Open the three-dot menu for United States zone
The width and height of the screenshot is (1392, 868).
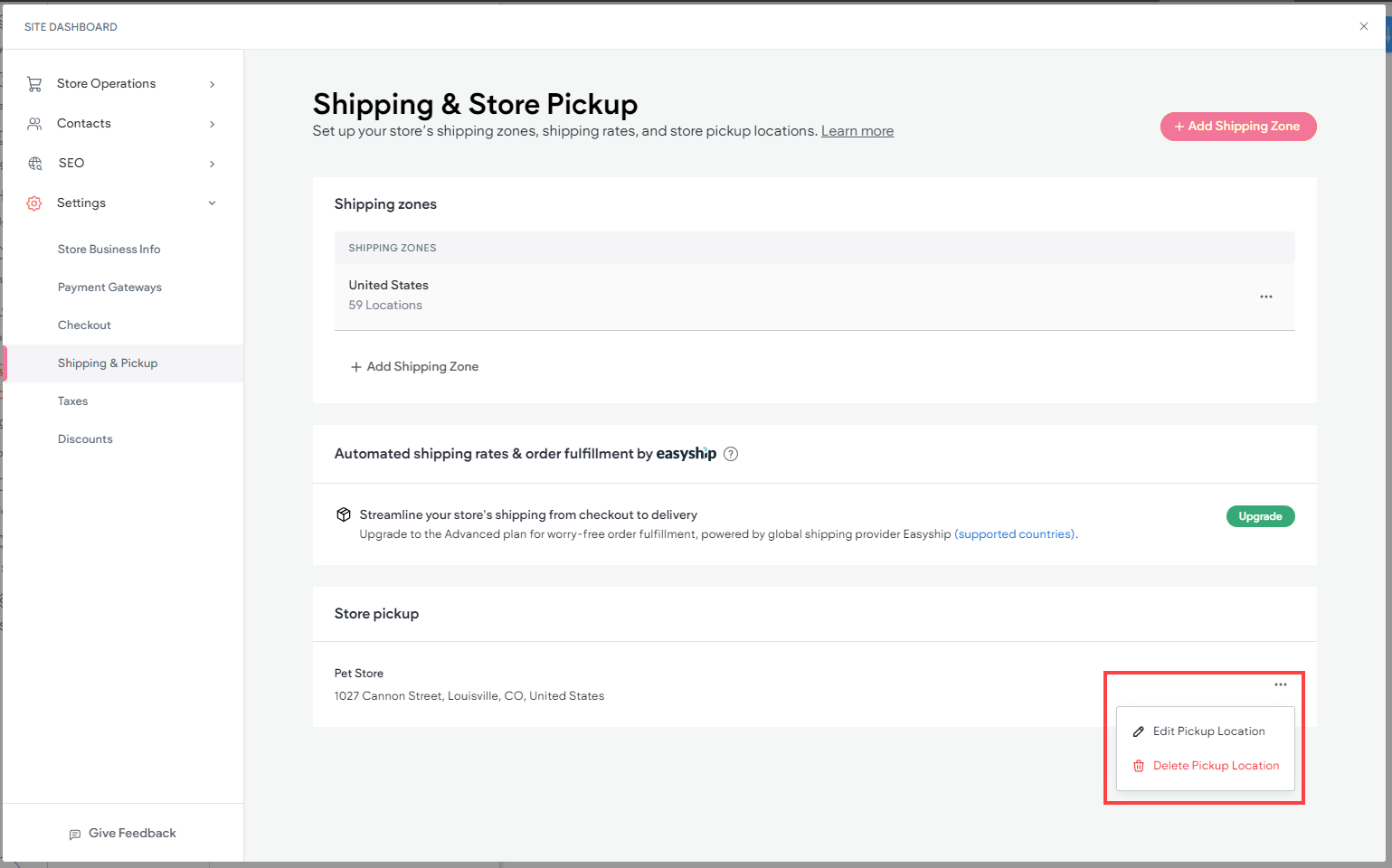coord(1265,296)
